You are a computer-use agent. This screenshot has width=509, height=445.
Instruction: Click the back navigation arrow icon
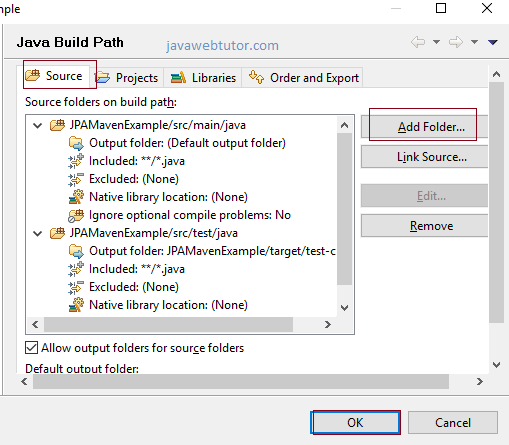tap(418, 42)
